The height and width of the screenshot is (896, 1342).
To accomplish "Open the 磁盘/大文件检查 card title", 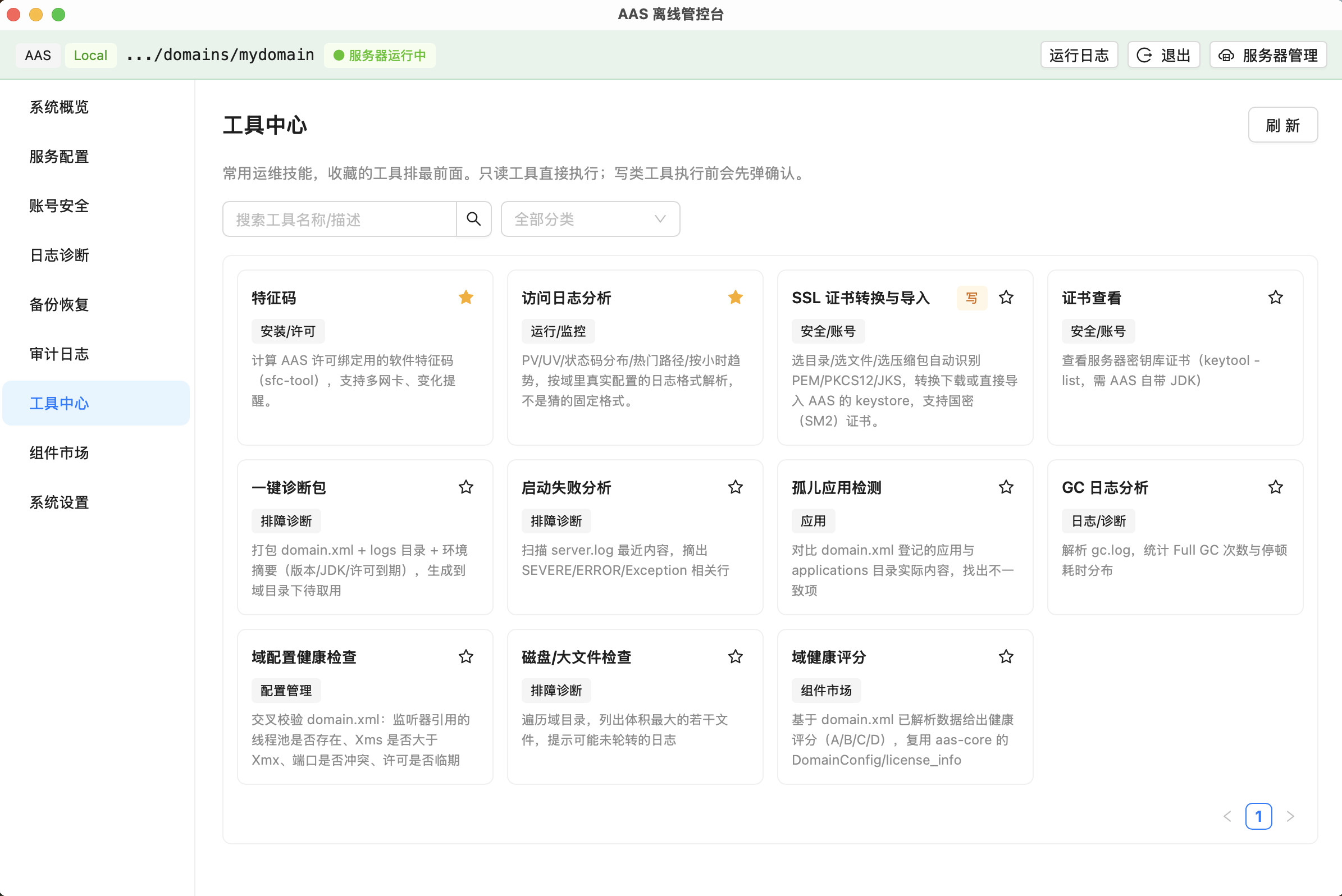I will 576,658.
